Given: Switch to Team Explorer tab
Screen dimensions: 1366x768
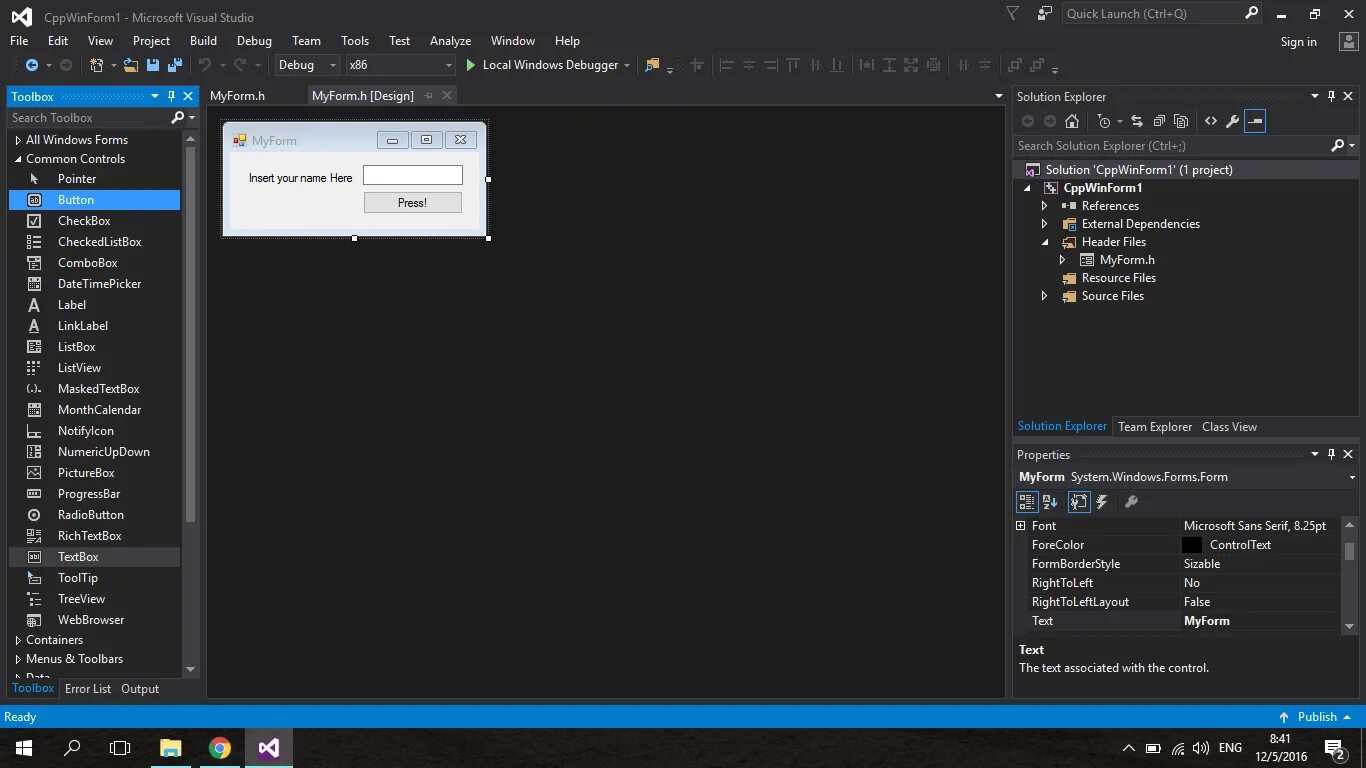Looking at the screenshot, I should click(1155, 427).
